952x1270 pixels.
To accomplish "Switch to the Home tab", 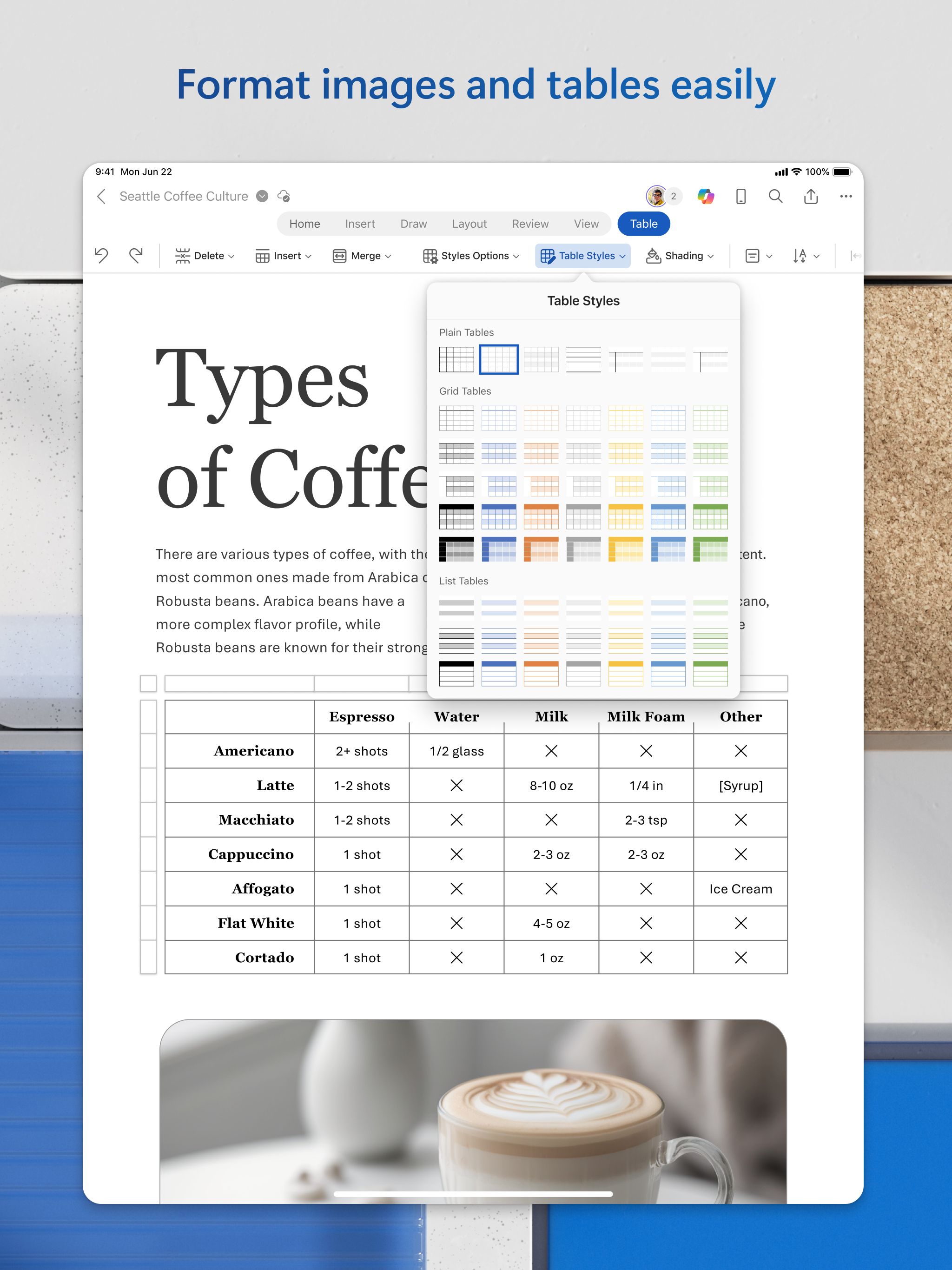I will pos(305,224).
